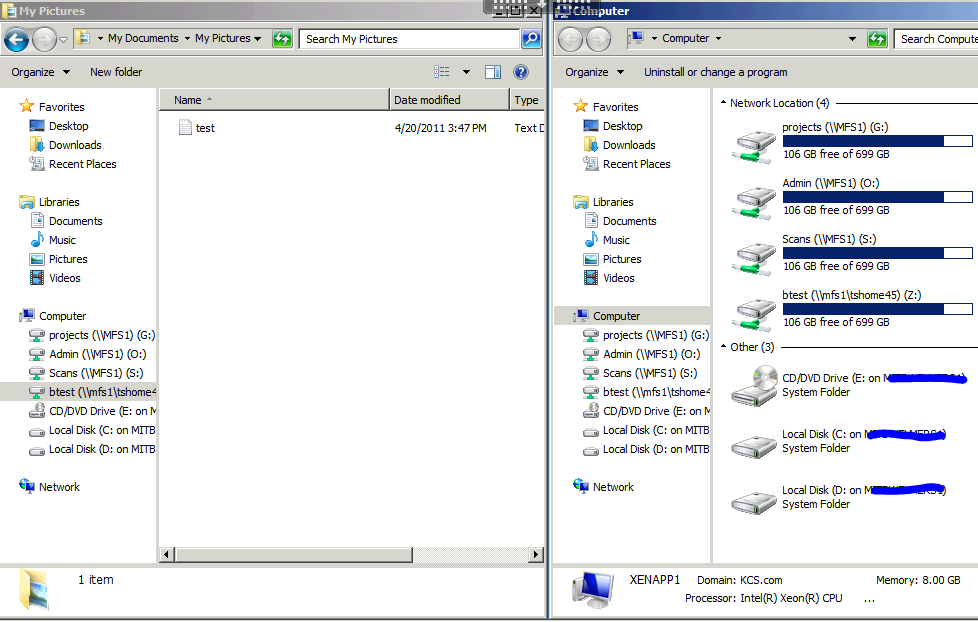978x622 pixels.
Task: Click the Back navigation arrow in My Pictures window
Action: pos(18,39)
